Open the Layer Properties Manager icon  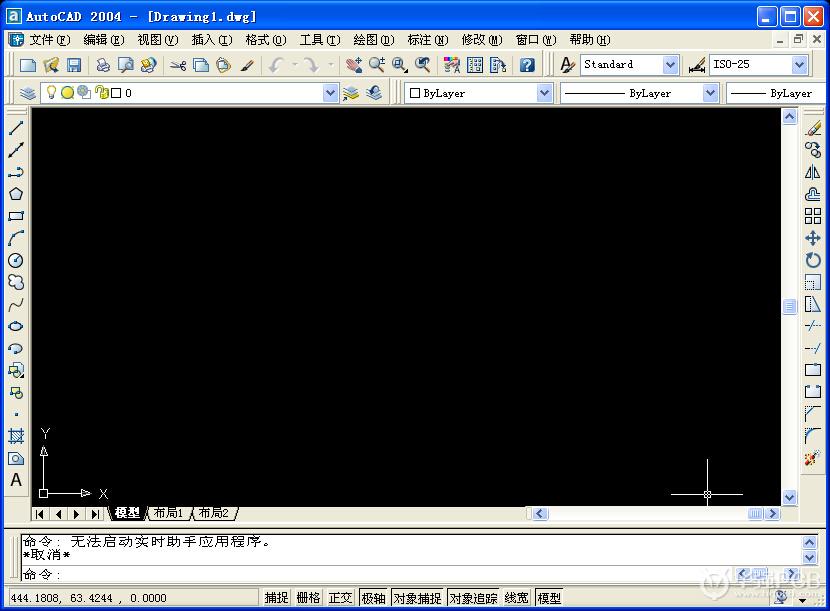pos(27,93)
